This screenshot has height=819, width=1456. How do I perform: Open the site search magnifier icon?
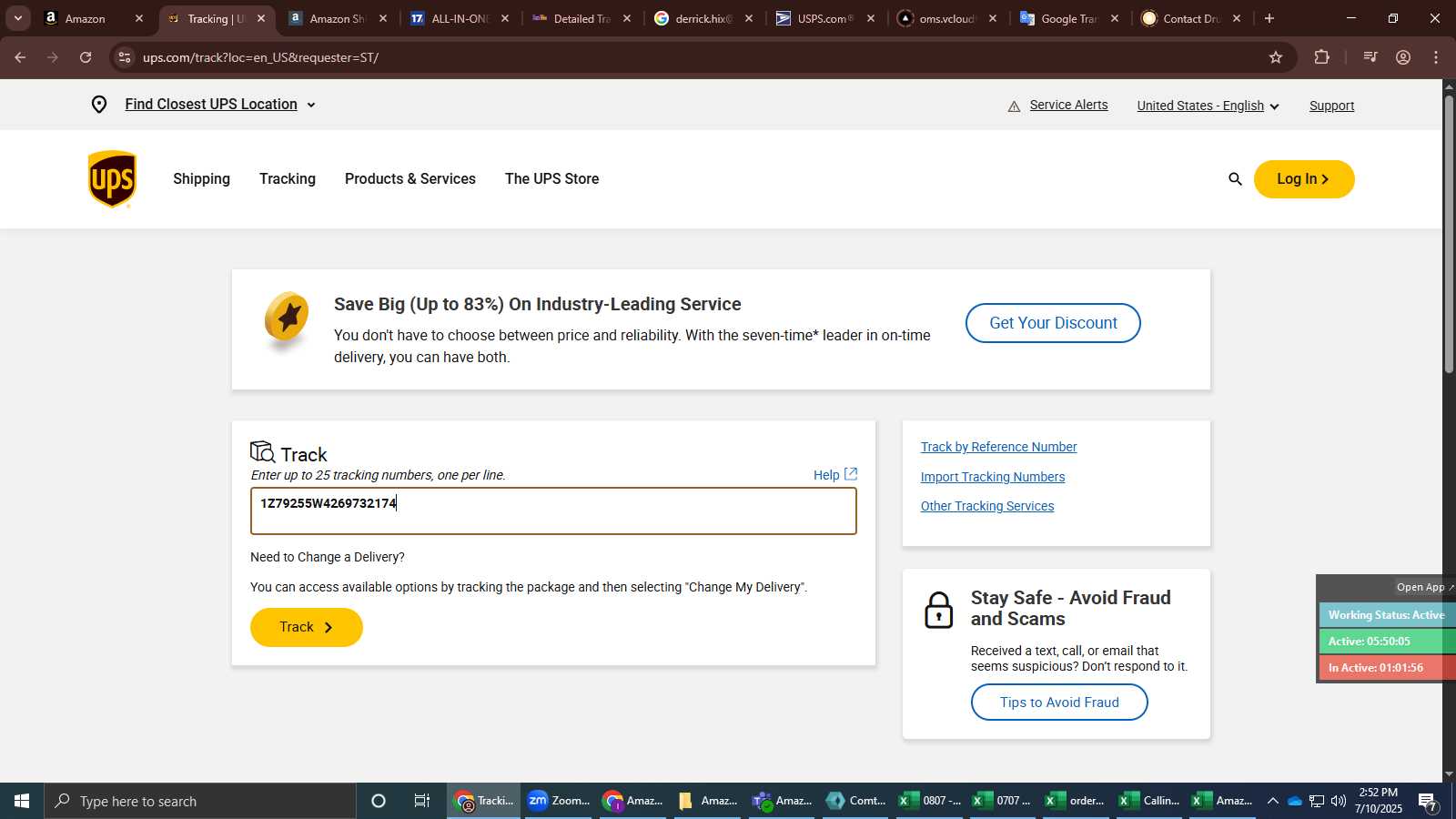point(1235,179)
